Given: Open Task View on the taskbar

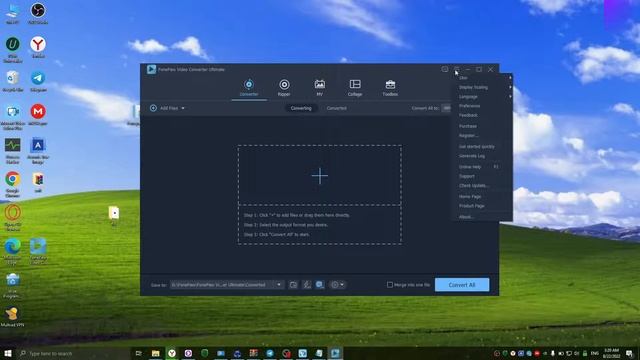Looking at the screenshot, I should pos(139,353).
